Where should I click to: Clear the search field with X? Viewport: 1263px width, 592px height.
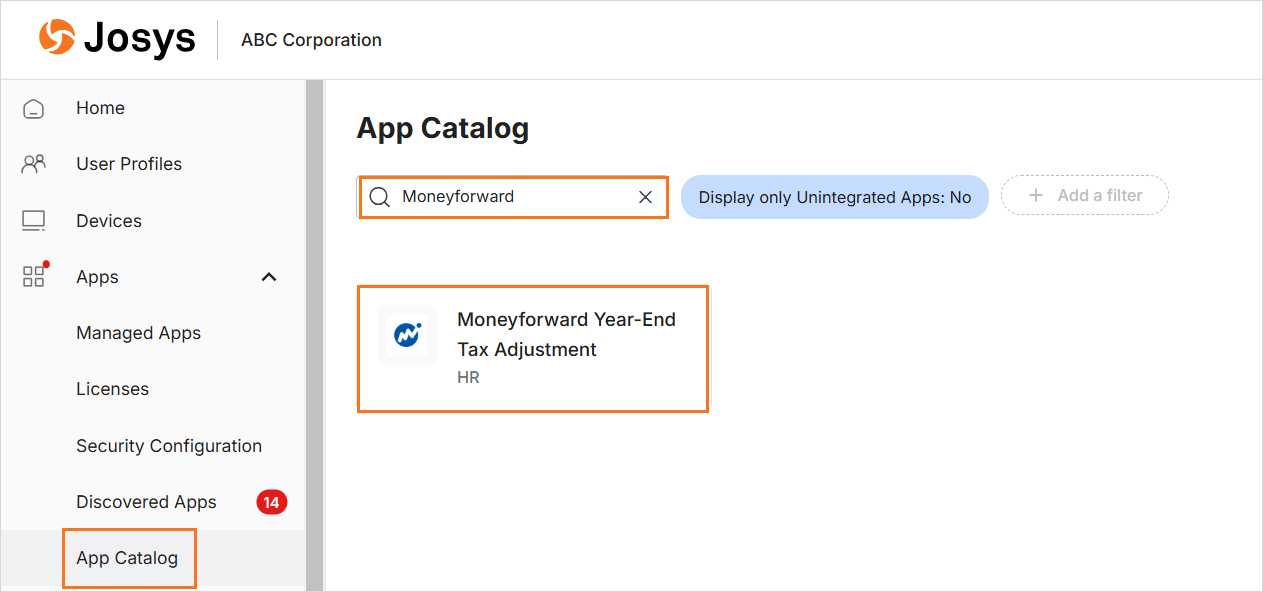click(646, 197)
